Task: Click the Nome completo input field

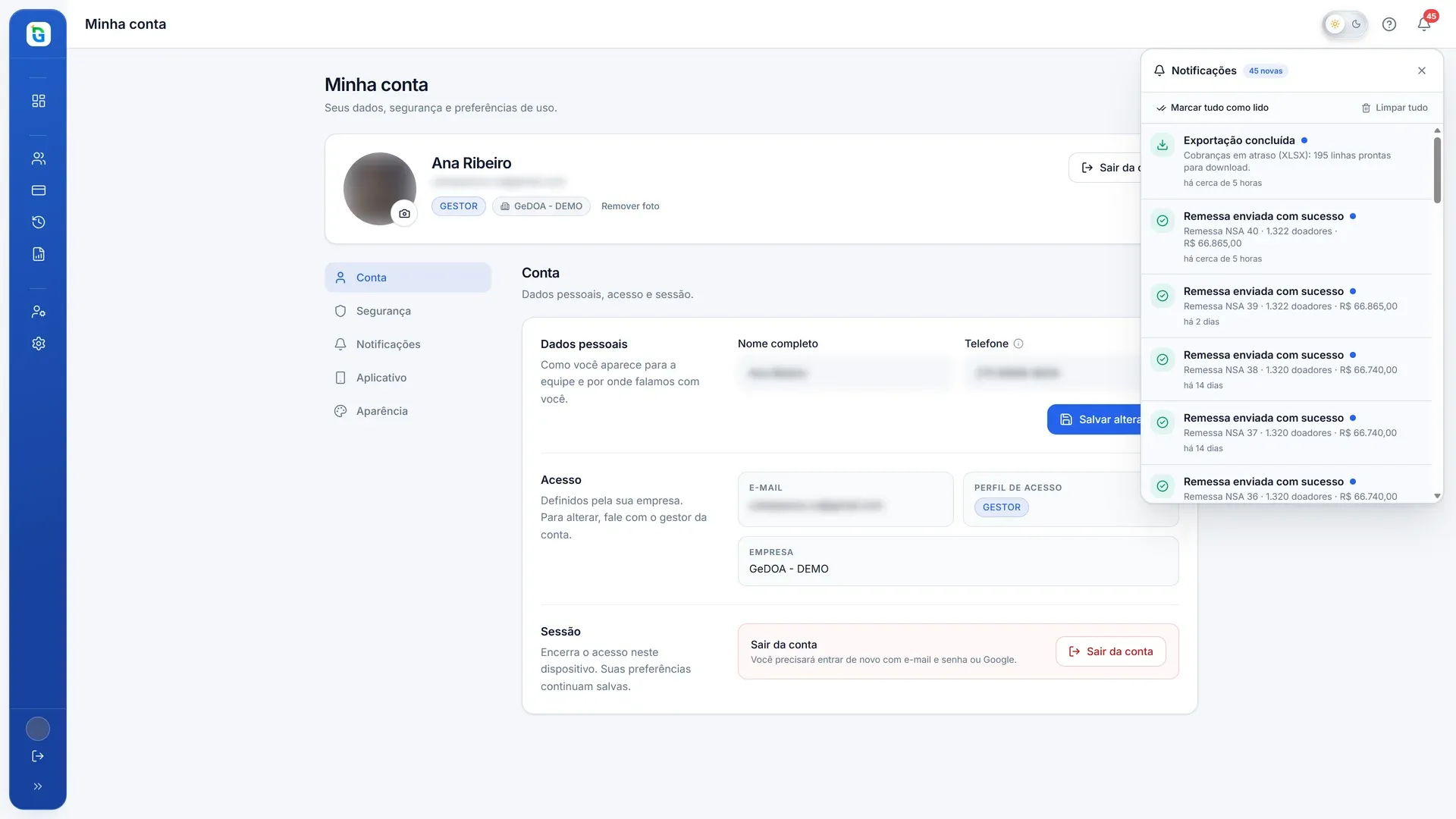Action: [846, 373]
